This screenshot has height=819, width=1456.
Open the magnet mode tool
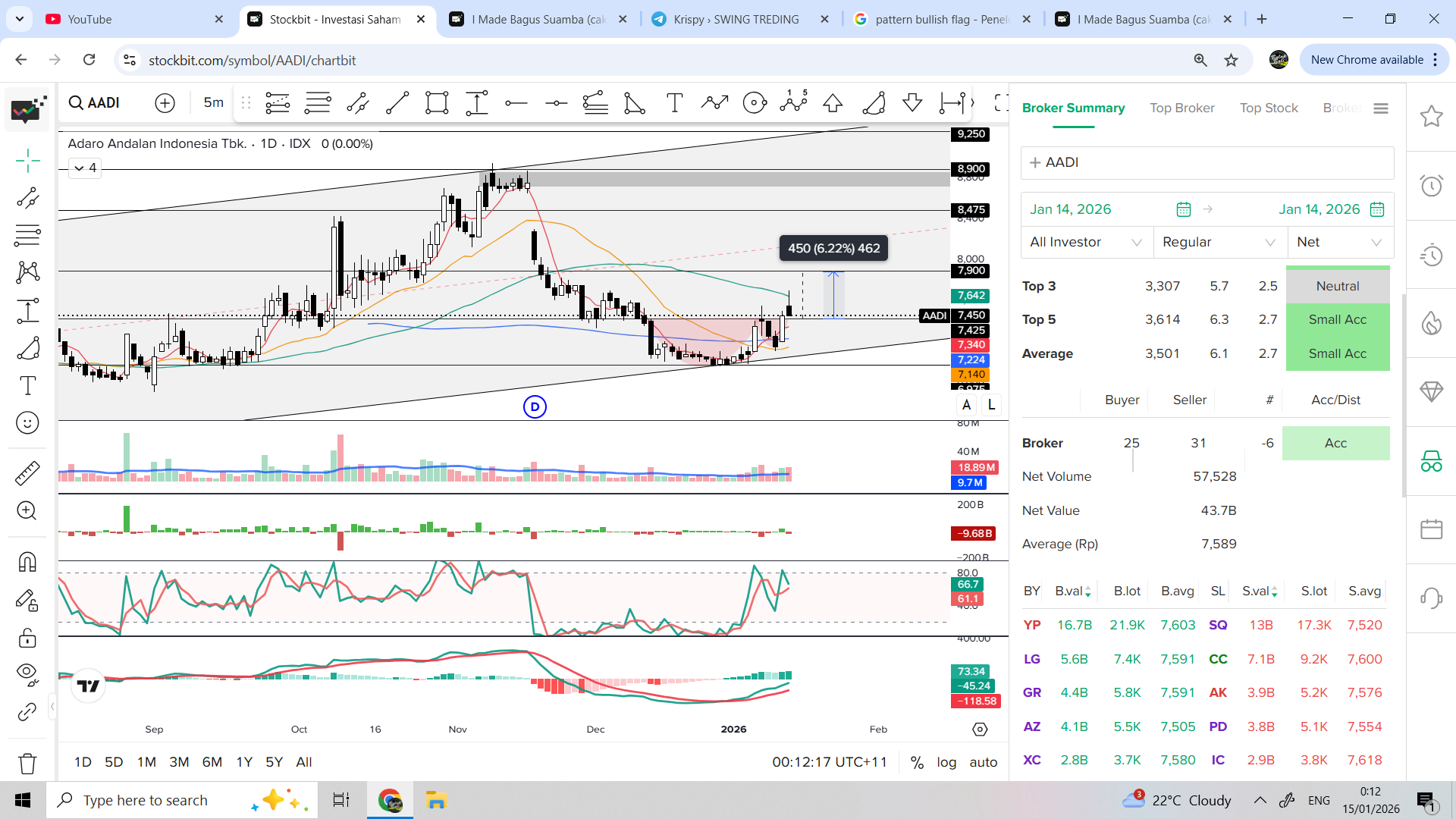point(27,562)
